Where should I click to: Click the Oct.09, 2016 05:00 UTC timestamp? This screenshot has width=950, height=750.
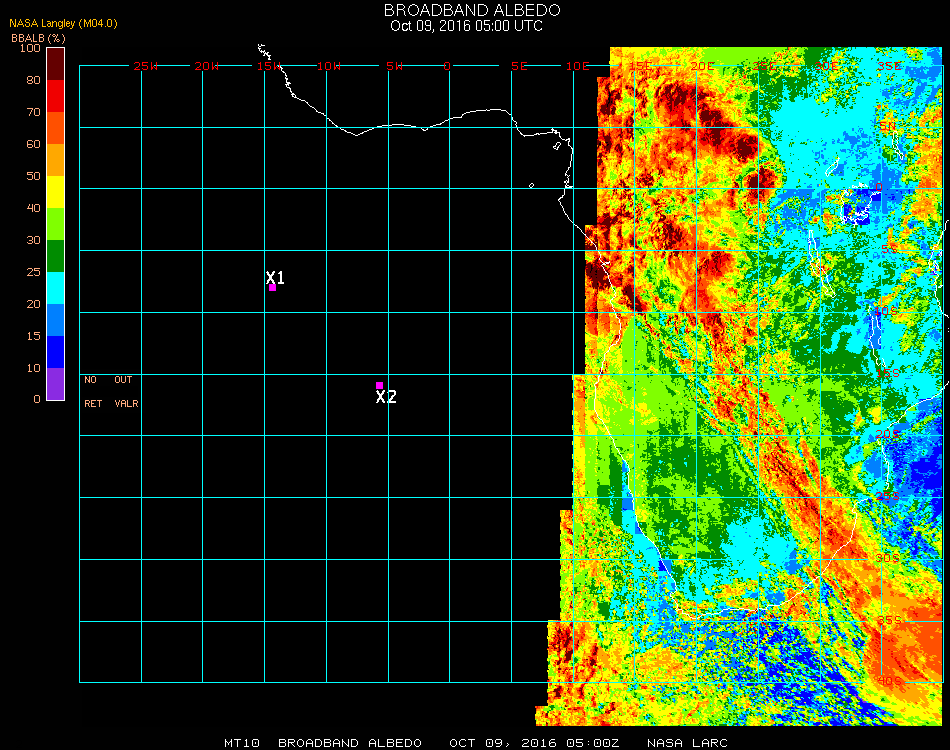click(x=466, y=26)
